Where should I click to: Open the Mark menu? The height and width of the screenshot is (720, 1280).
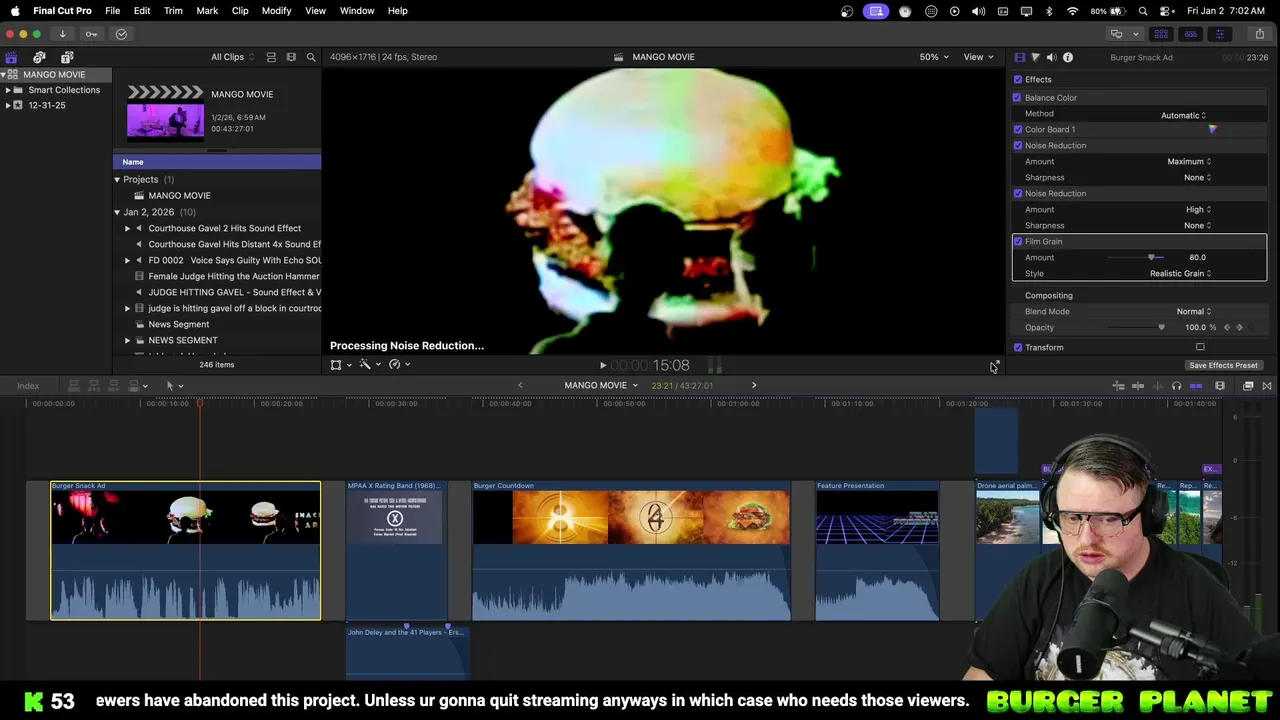tap(207, 11)
